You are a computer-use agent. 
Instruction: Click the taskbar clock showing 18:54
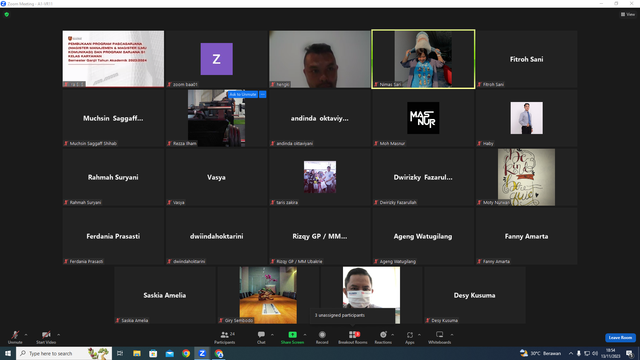coord(611,353)
